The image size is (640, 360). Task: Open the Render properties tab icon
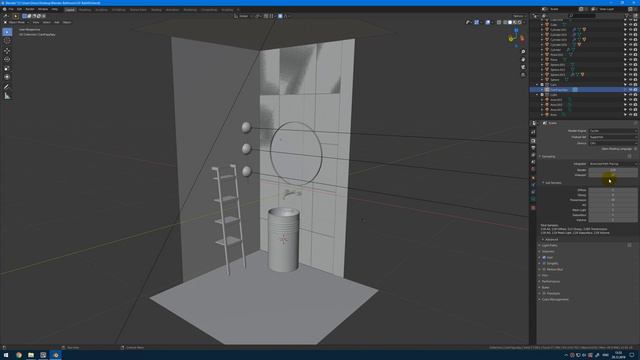(533, 141)
